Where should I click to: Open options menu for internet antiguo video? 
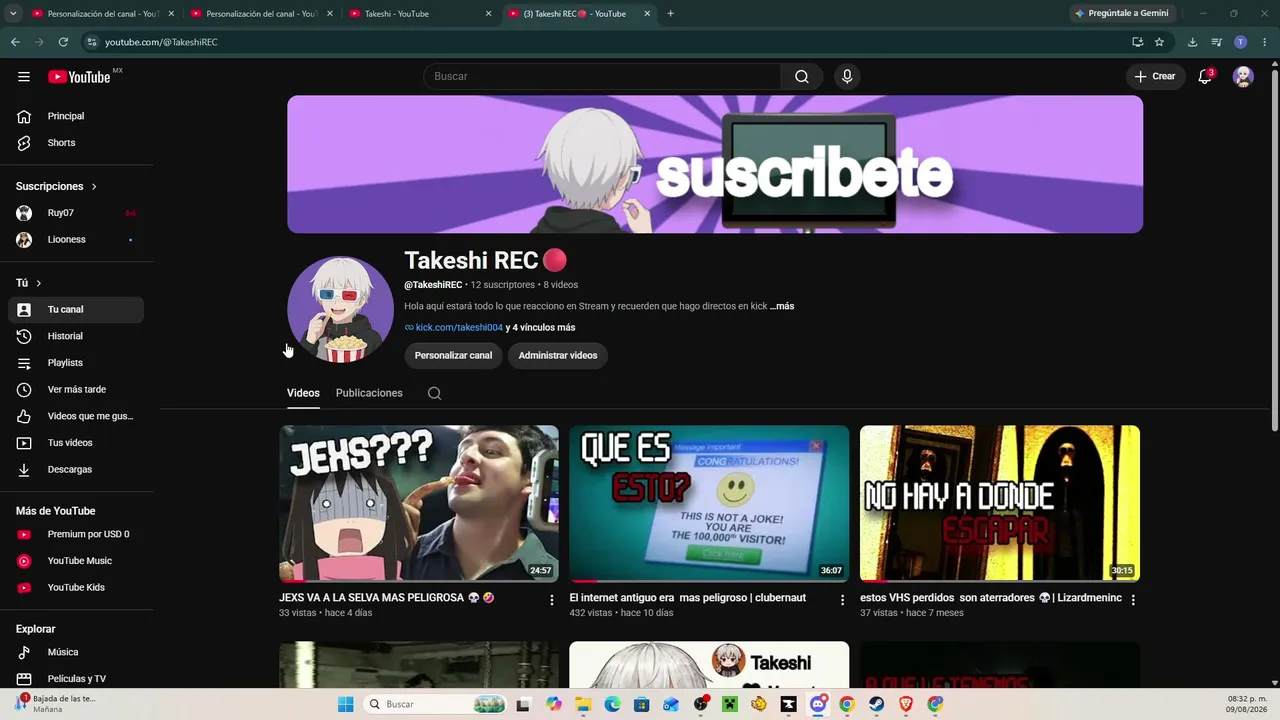[842, 600]
